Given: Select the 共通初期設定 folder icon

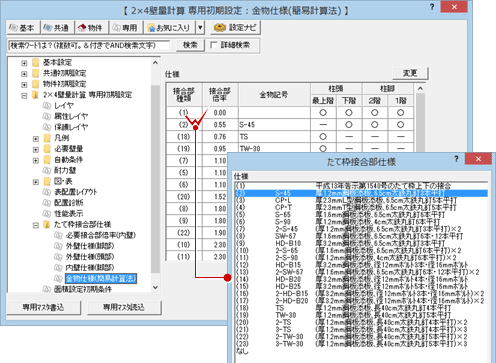Looking at the screenshot, I should pos(36,73).
